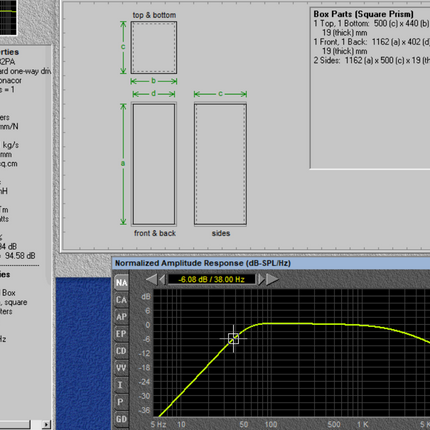The image size is (430, 430).
Task: Click the large right cursor arrow
Action: click(x=272, y=279)
